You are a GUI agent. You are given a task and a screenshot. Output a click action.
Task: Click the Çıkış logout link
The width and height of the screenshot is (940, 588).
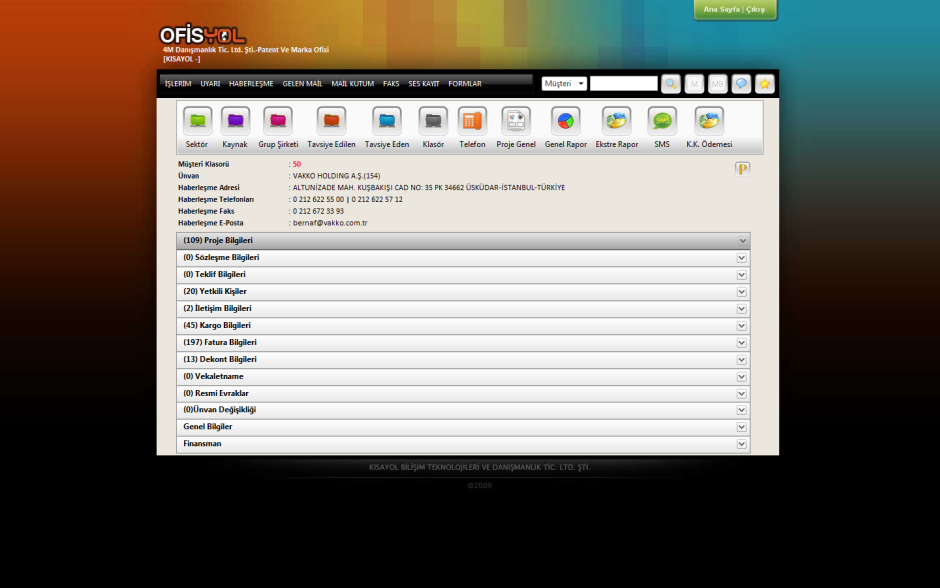pos(755,9)
